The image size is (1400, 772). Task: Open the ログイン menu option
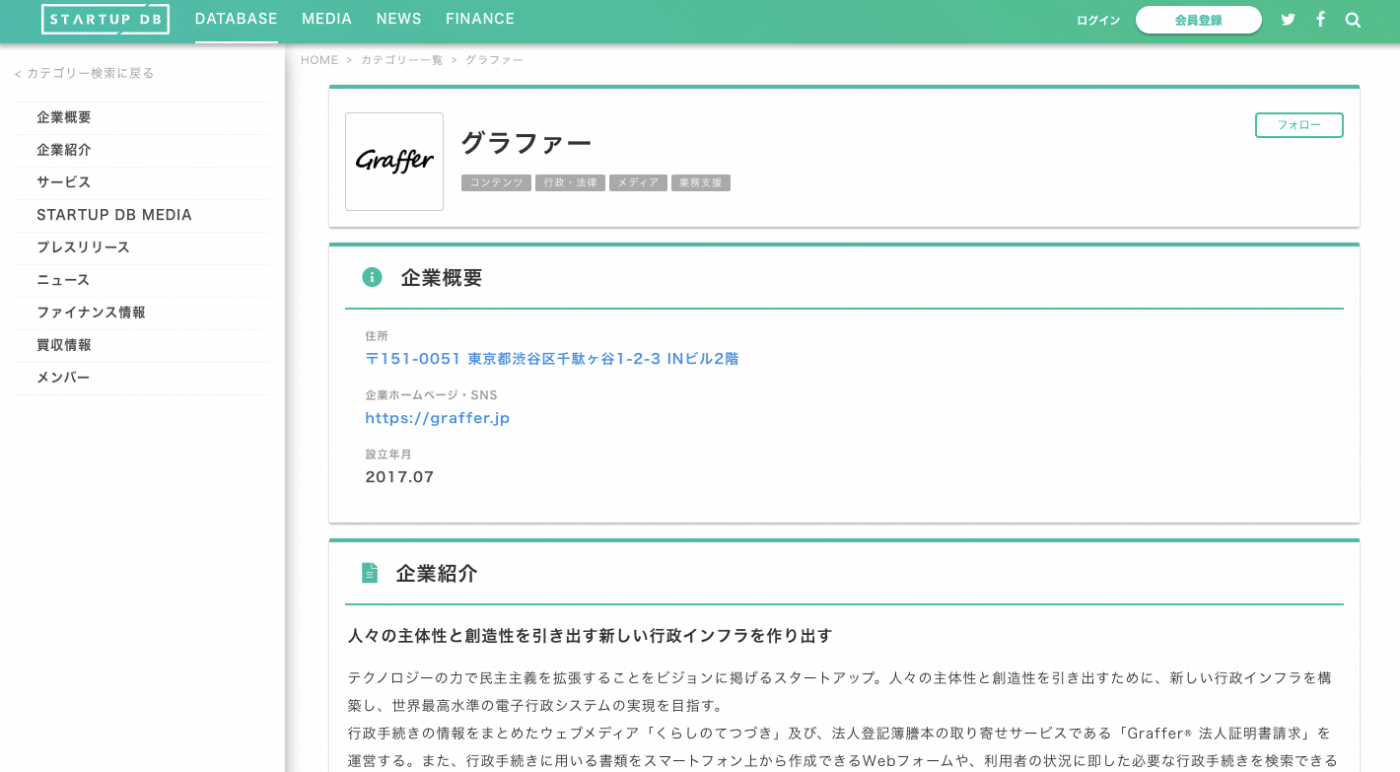point(1096,19)
